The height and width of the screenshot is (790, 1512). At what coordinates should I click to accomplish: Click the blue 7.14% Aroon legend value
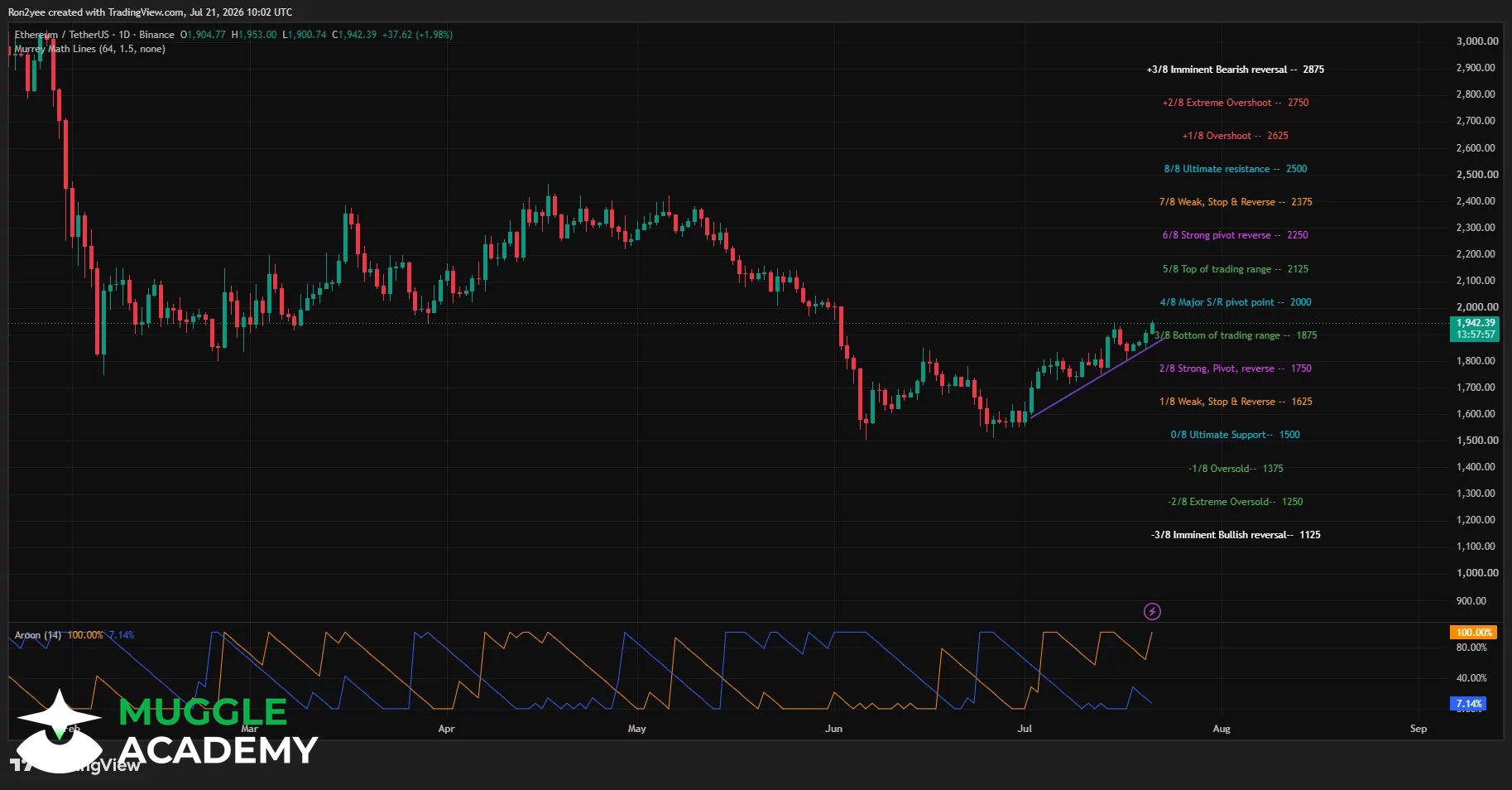coord(122,635)
